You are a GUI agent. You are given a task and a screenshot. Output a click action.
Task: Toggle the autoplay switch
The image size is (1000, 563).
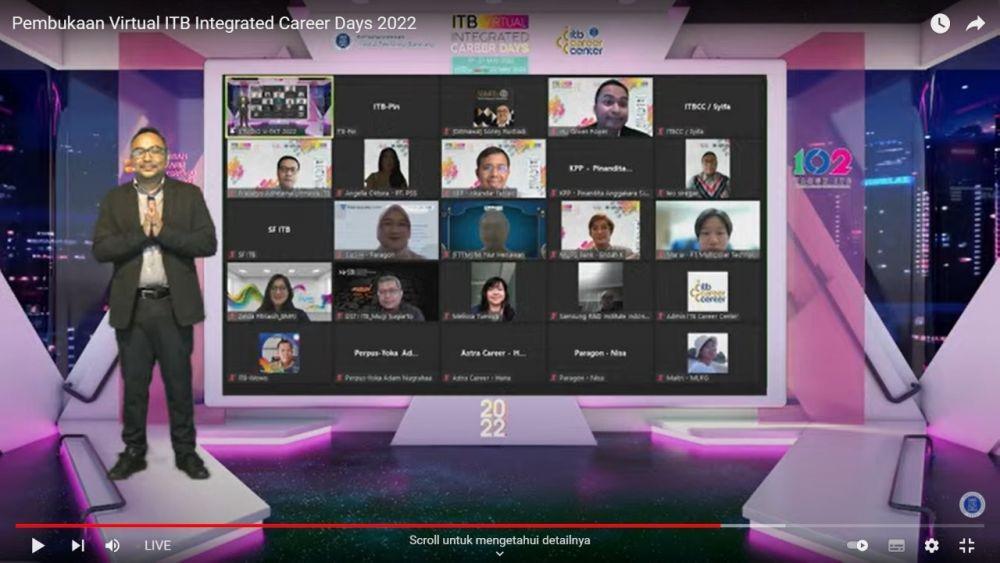pos(858,545)
